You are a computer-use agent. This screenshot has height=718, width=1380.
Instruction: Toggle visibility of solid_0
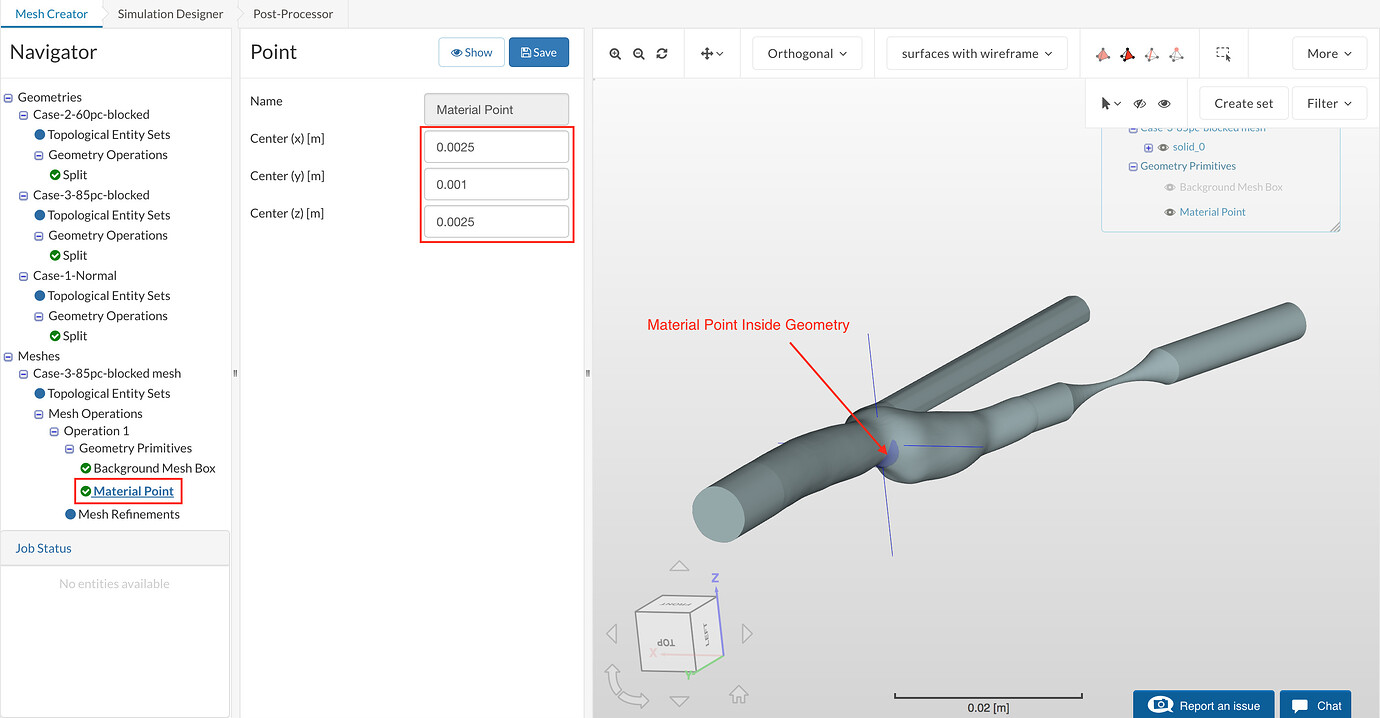[1163, 147]
